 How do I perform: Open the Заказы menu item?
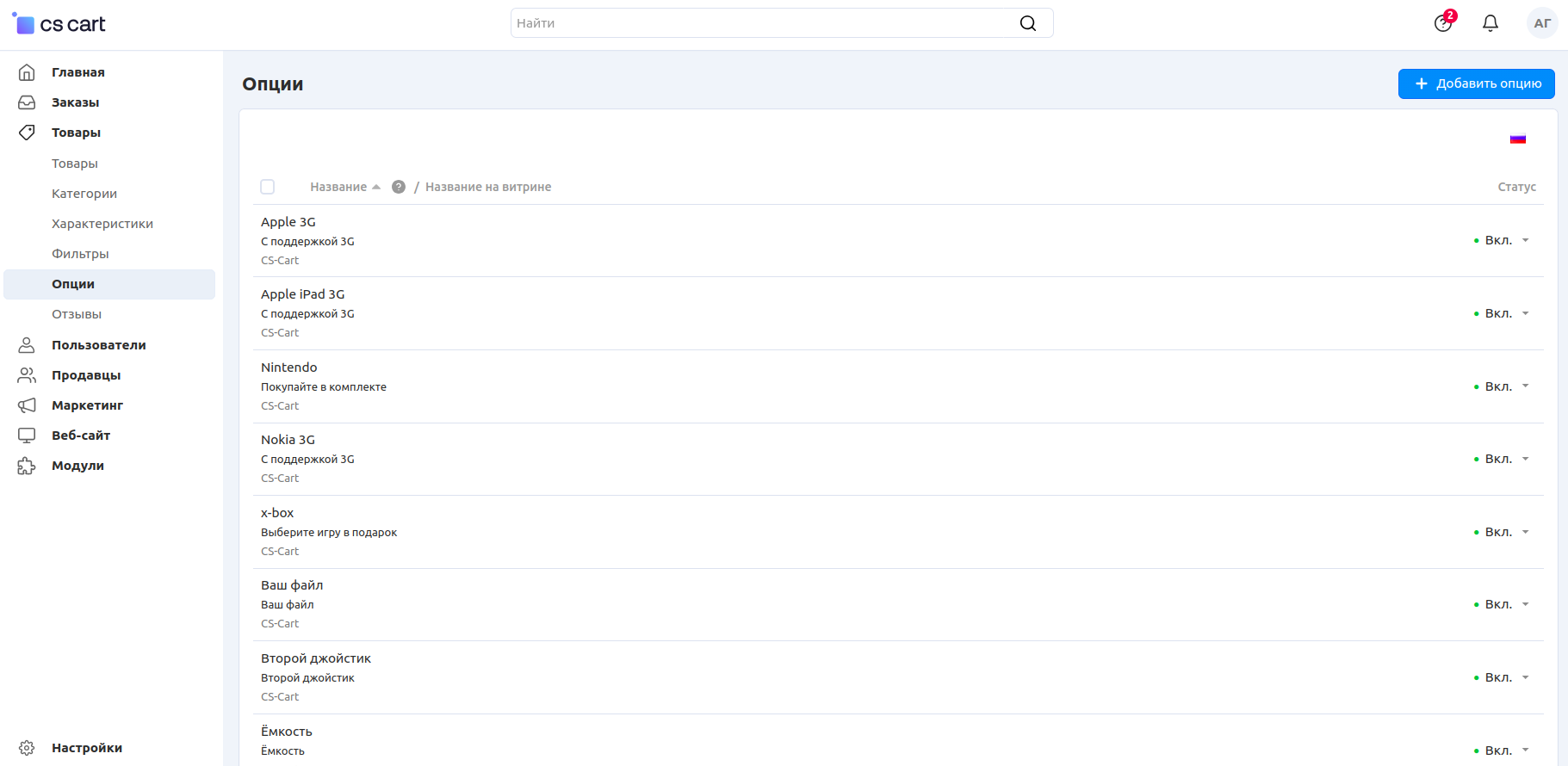(75, 102)
